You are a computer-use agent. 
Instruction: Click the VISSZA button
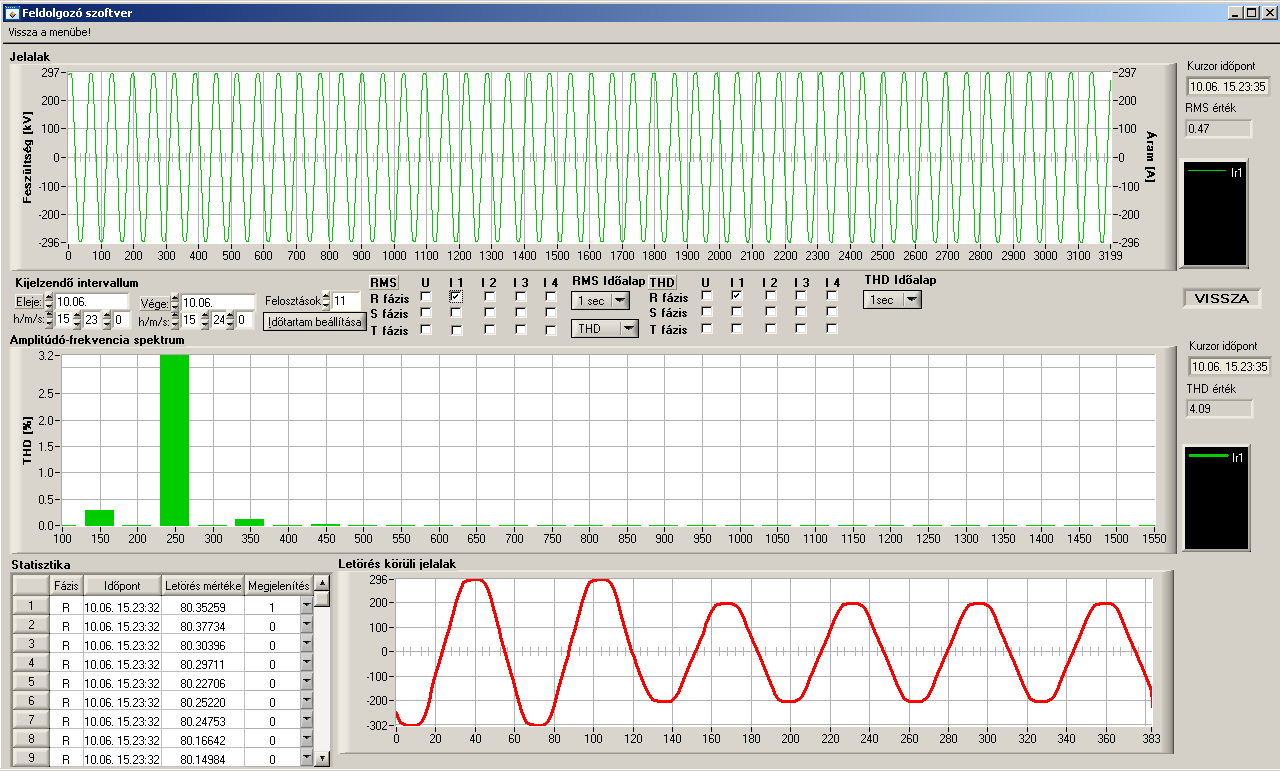[x=1222, y=299]
